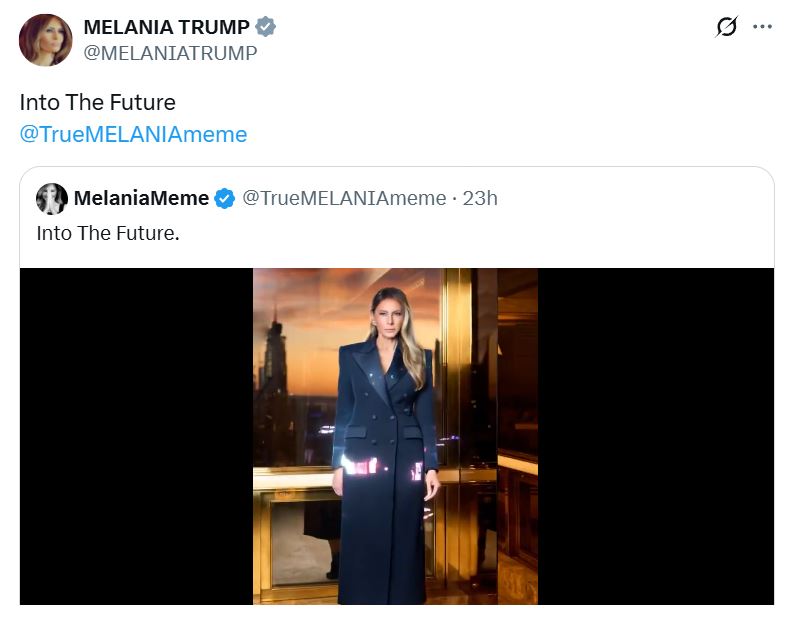
Task: Click the blue @TrueMELANIAmeme mention link
Action: pos(133,134)
